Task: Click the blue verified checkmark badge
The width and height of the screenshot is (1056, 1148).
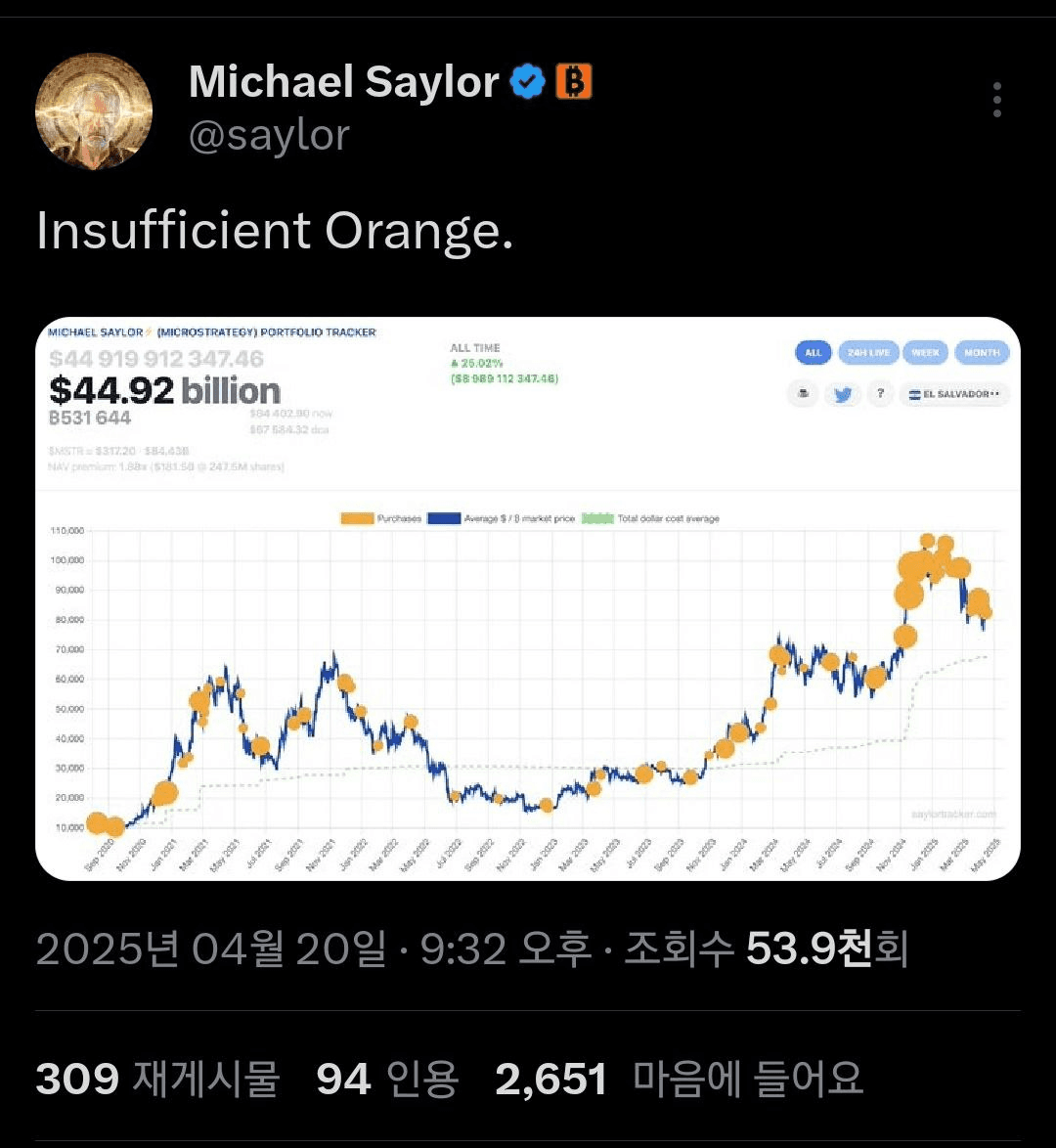Action: tap(528, 82)
